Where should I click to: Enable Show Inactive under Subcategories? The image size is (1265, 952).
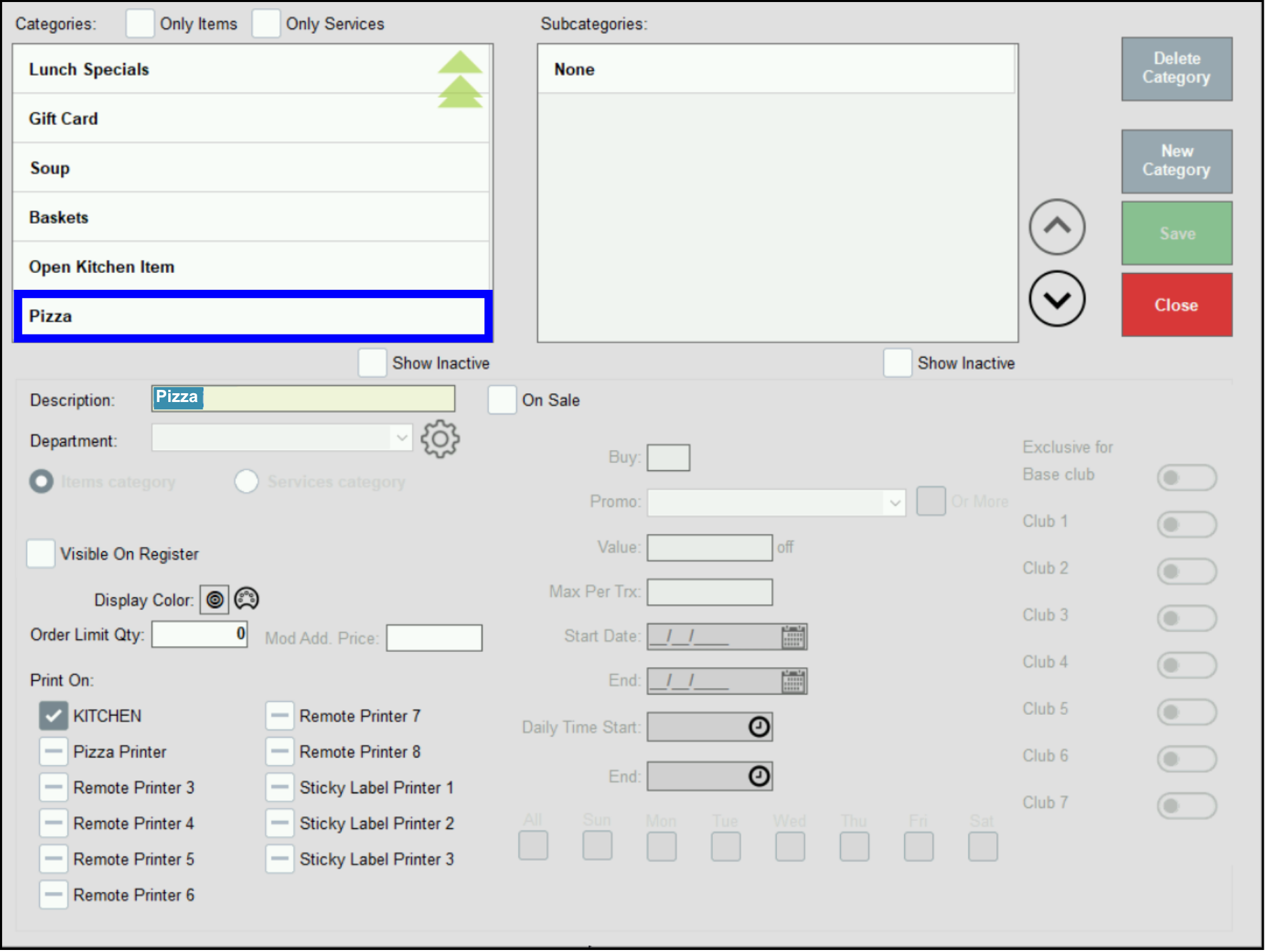point(897,363)
